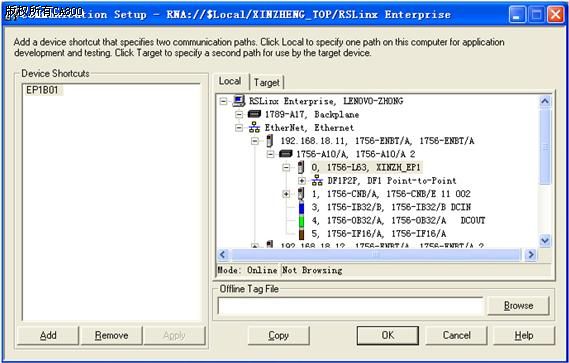Click the RSLinx Enterprise computer icon
Image resolution: width=569 pixels, height=363 pixels.
[x=238, y=101]
